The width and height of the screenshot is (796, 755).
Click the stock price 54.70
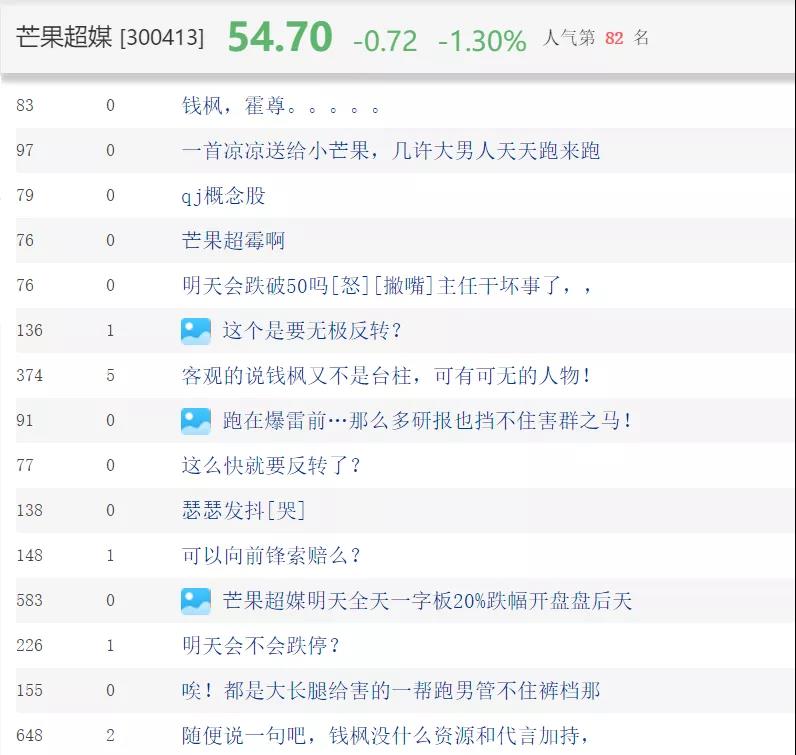pos(279,37)
